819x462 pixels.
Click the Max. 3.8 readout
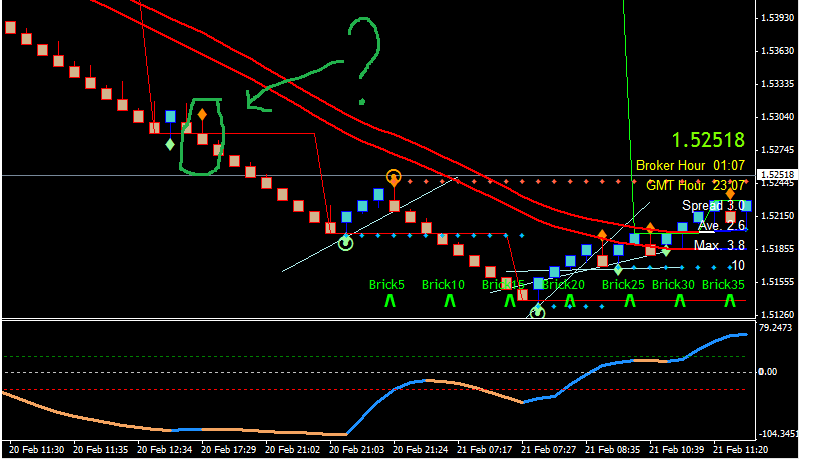click(x=719, y=245)
